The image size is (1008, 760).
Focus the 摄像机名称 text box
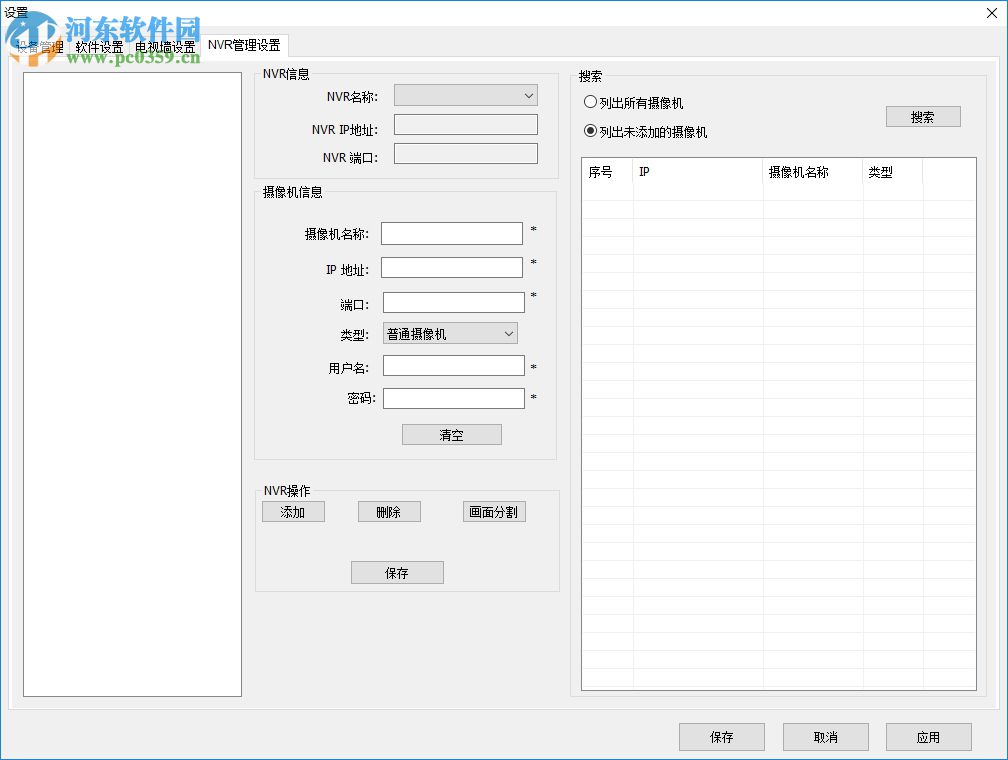(452, 232)
